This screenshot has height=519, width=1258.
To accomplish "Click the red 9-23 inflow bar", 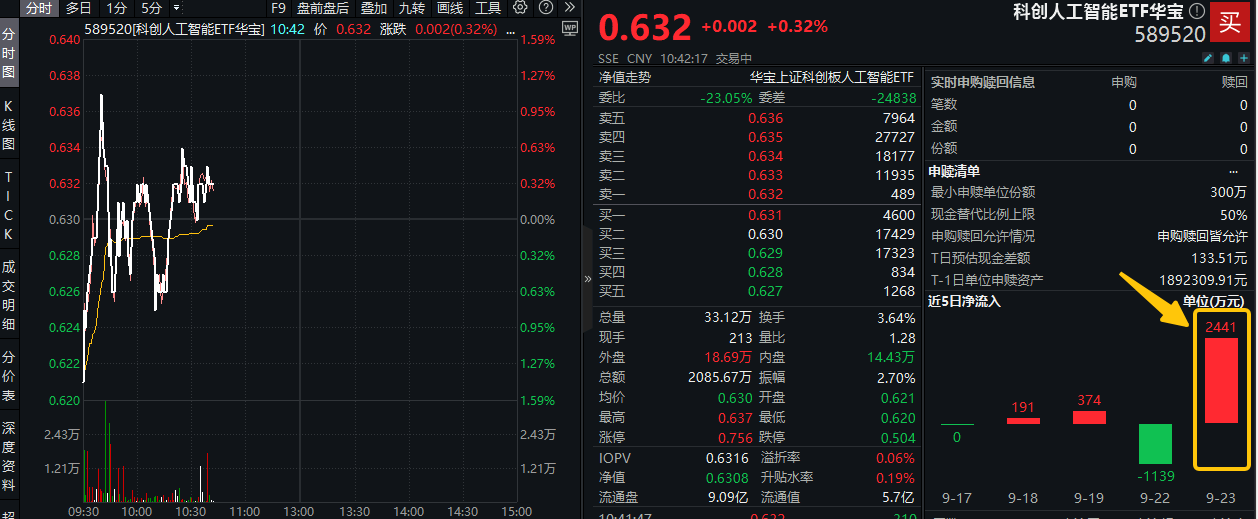I will click(1221, 380).
